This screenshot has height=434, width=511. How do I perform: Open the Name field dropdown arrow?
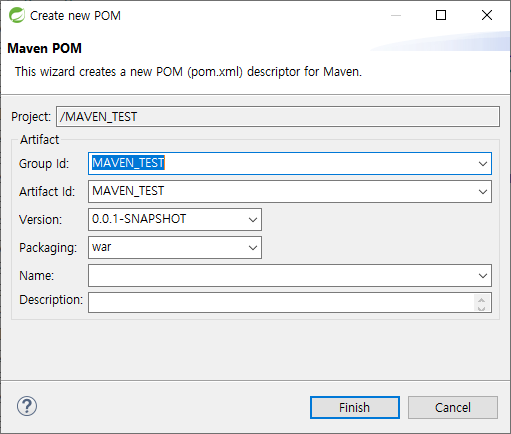[483, 276]
